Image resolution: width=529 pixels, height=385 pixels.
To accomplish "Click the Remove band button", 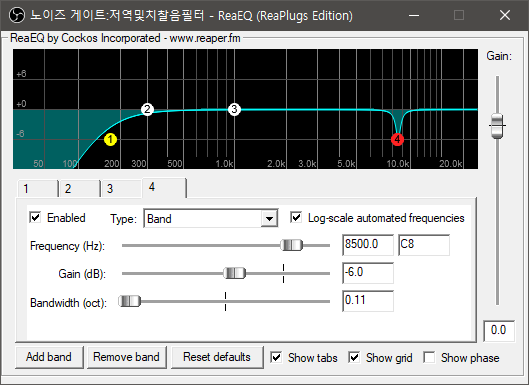I will [x=127, y=357].
